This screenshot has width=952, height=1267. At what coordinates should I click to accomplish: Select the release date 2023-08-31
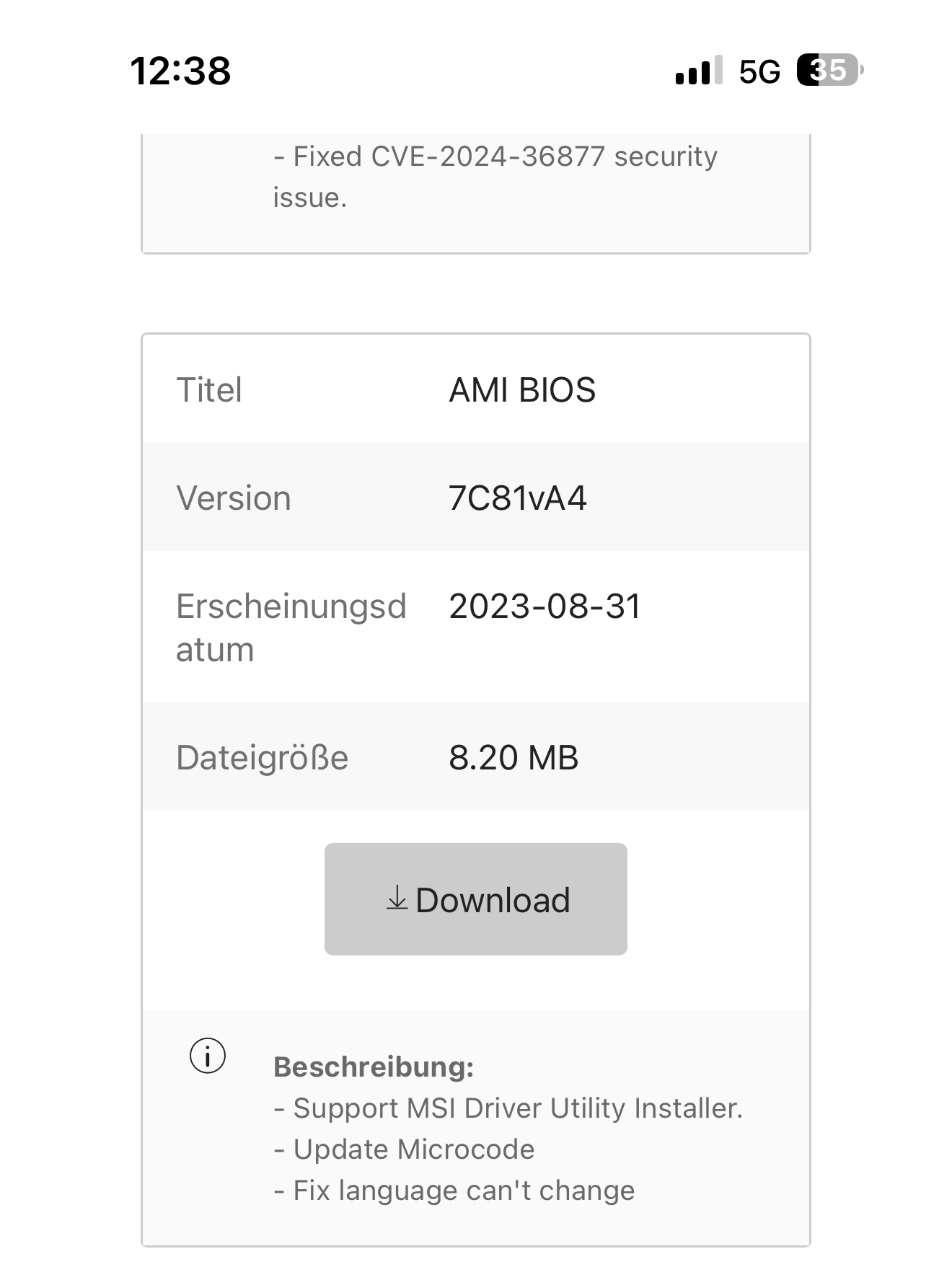pos(545,606)
